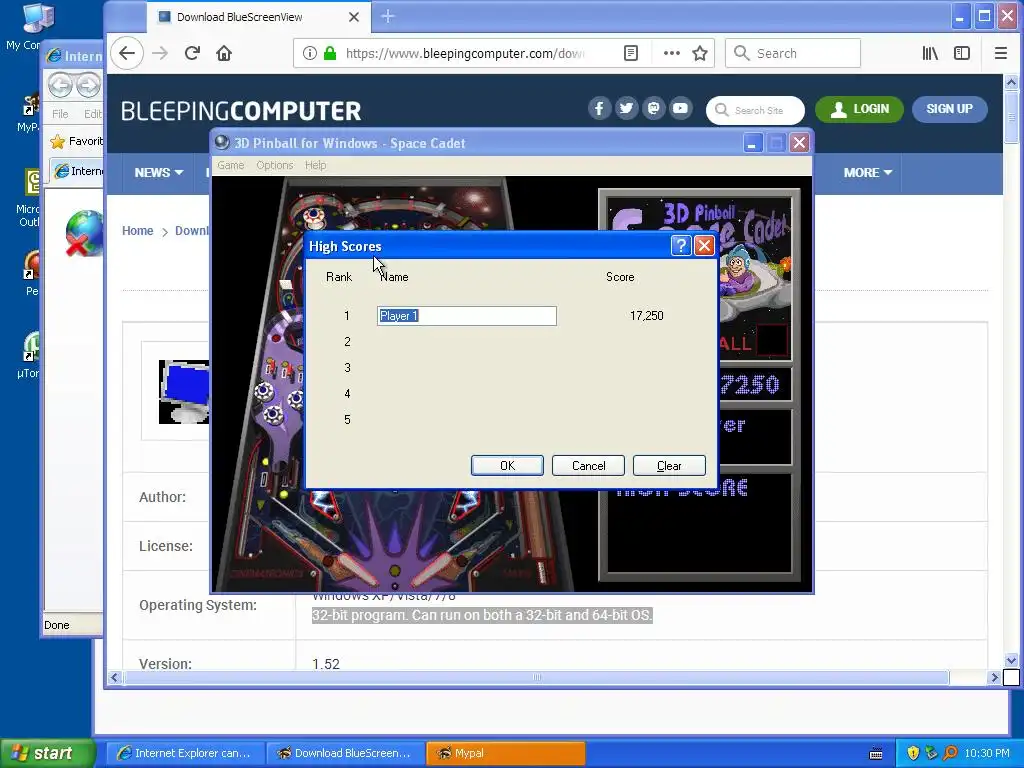Bookmark this page with star icon
Screen dimensions: 1024x768
pos(700,53)
